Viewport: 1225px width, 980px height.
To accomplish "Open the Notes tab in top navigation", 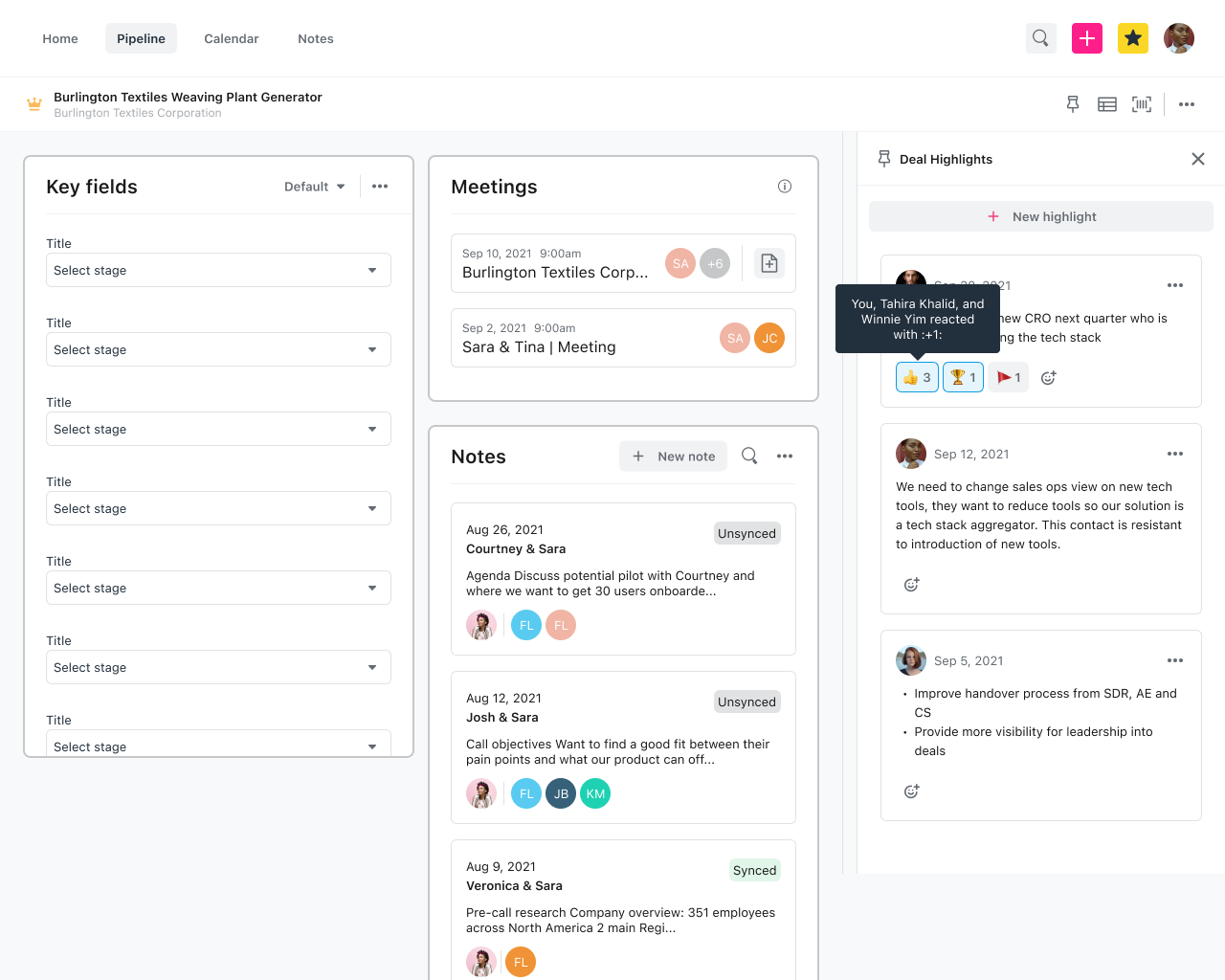I will [316, 38].
